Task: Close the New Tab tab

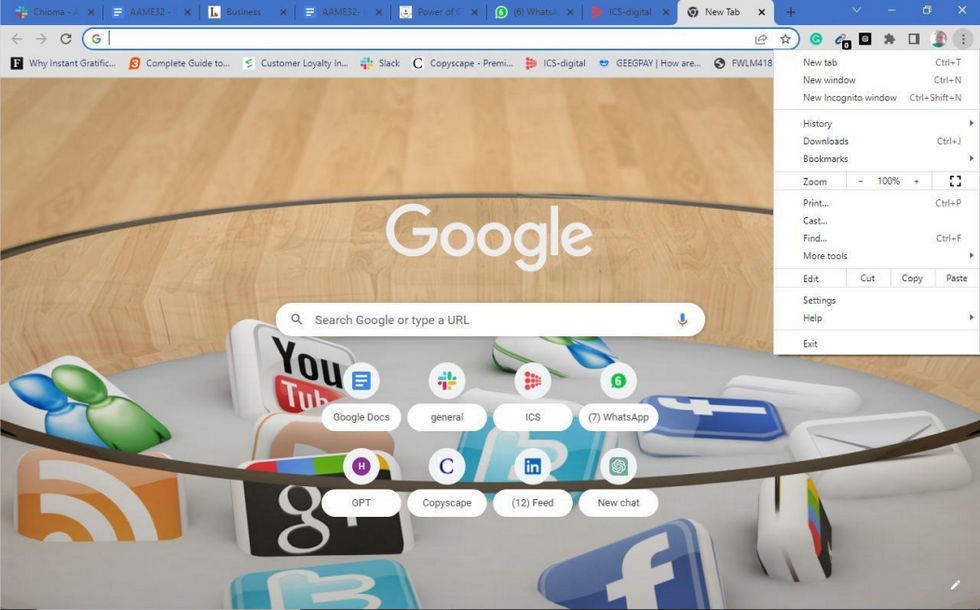Action: (761, 12)
